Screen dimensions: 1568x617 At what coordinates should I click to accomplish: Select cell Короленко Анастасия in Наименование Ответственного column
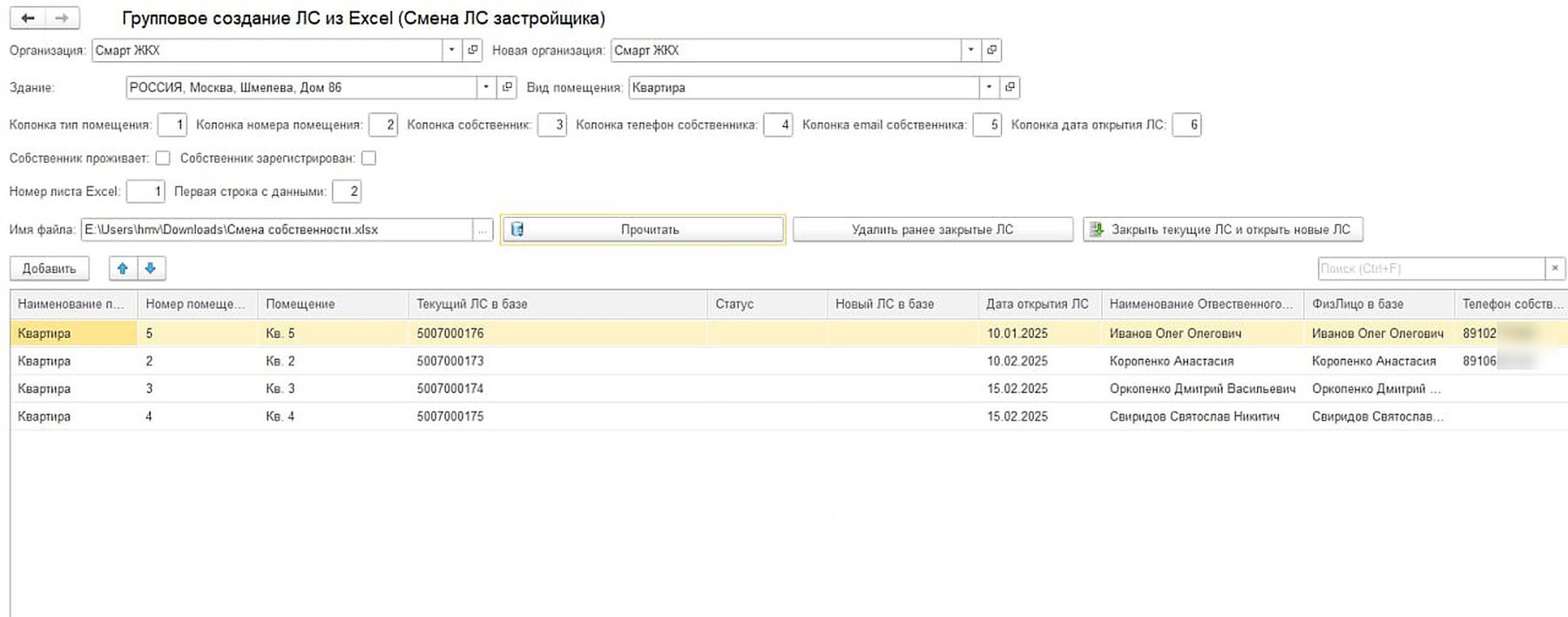1203,362
